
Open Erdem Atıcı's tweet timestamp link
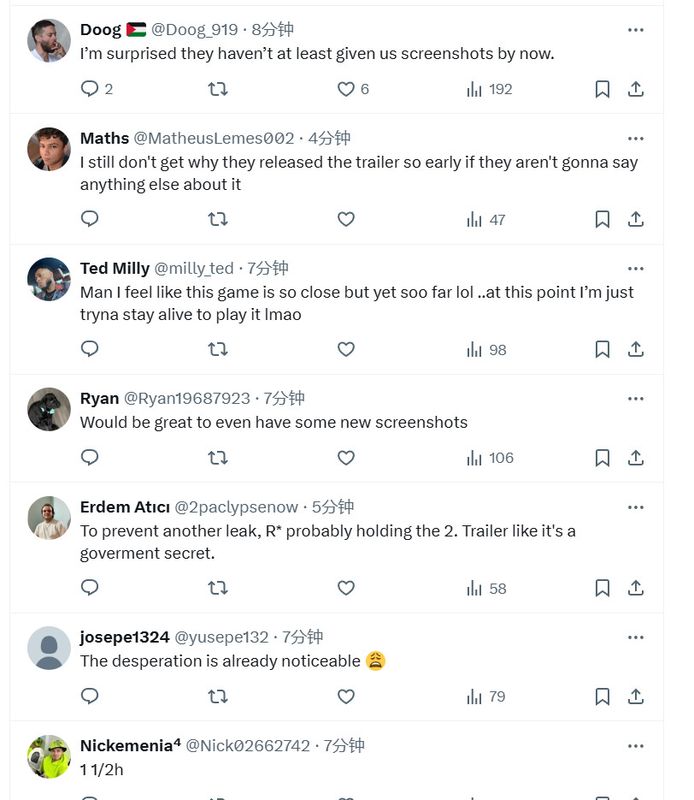point(333,507)
